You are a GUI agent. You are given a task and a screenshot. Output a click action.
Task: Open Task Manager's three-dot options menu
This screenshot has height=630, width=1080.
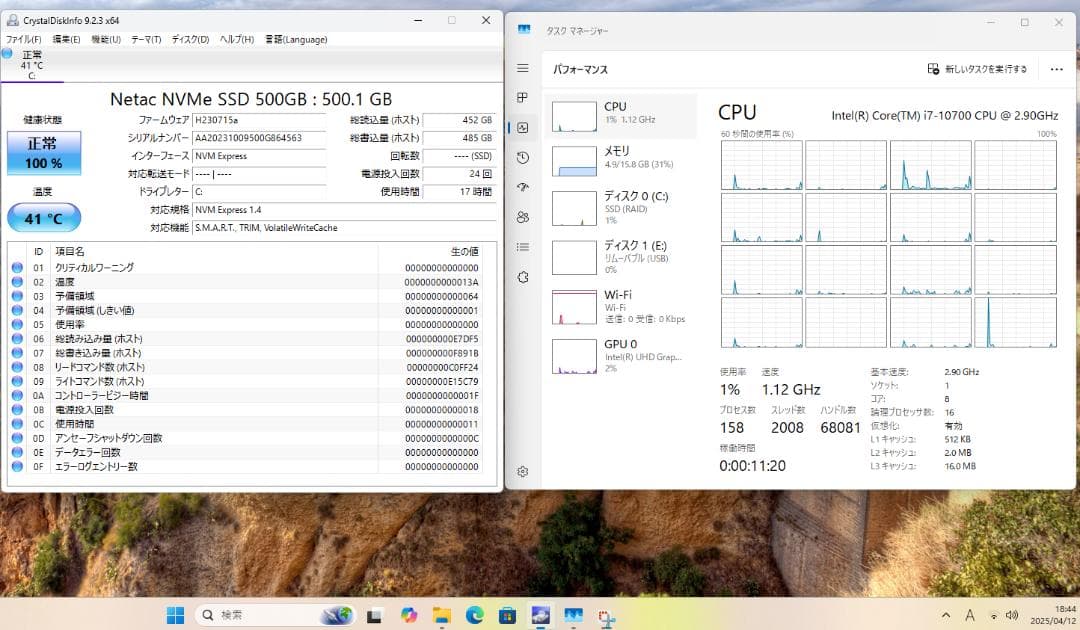pyautogui.click(x=1055, y=68)
